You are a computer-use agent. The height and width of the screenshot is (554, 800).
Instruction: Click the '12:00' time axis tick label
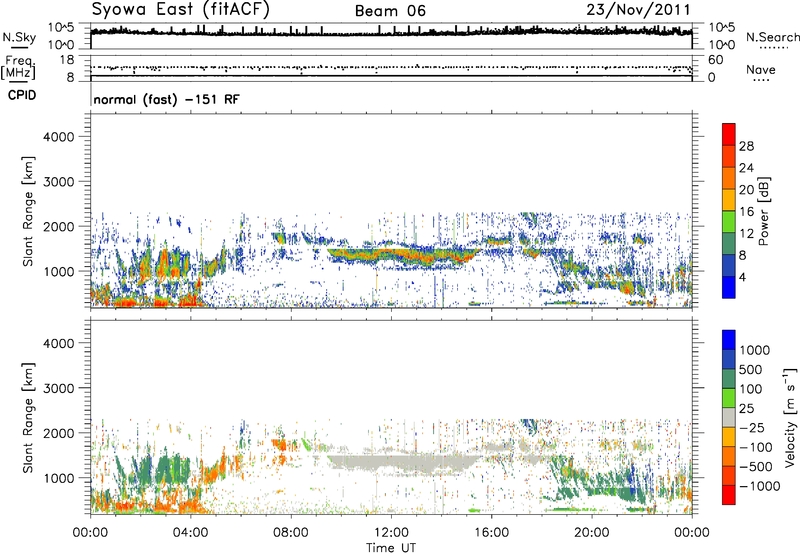tap(391, 533)
